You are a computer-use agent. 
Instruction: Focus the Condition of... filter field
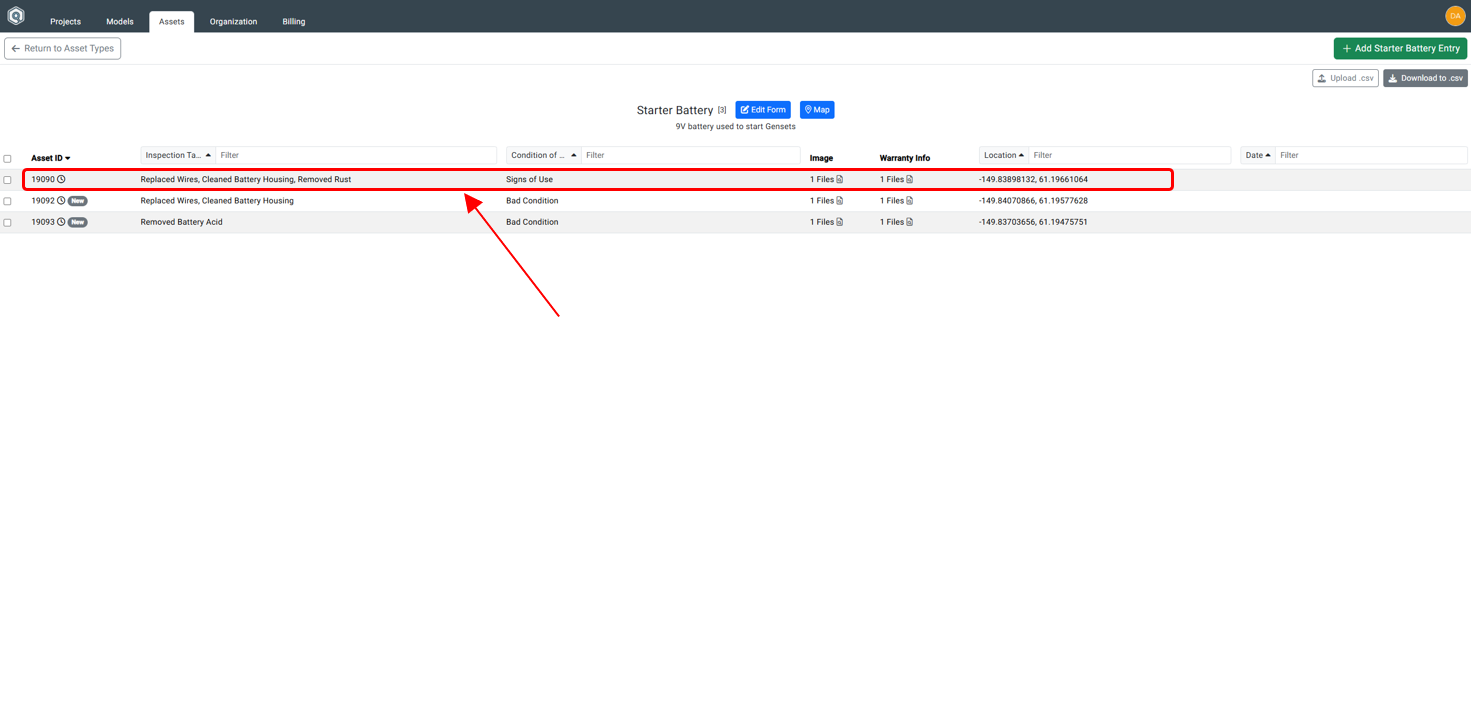pyautogui.click(x=691, y=155)
